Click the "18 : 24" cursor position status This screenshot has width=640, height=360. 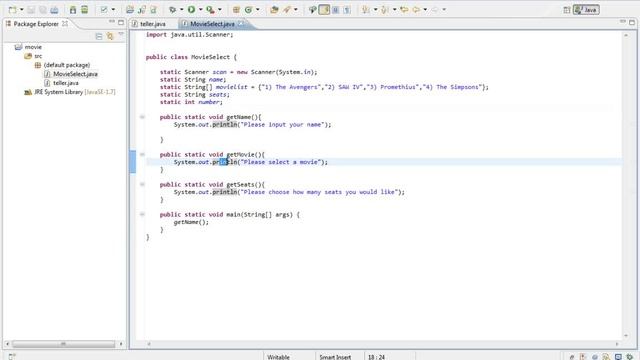[x=376, y=357]
